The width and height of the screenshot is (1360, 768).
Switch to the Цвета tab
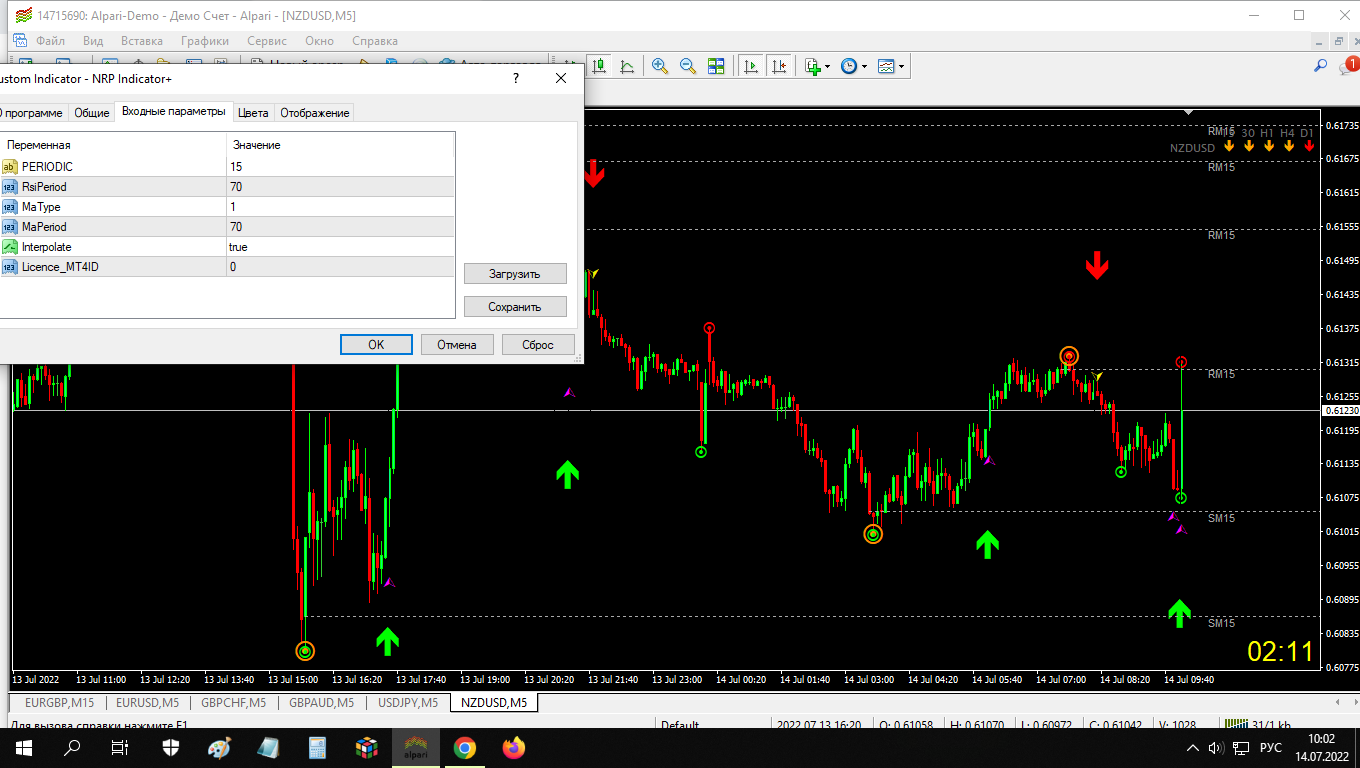tap(253, 112)
